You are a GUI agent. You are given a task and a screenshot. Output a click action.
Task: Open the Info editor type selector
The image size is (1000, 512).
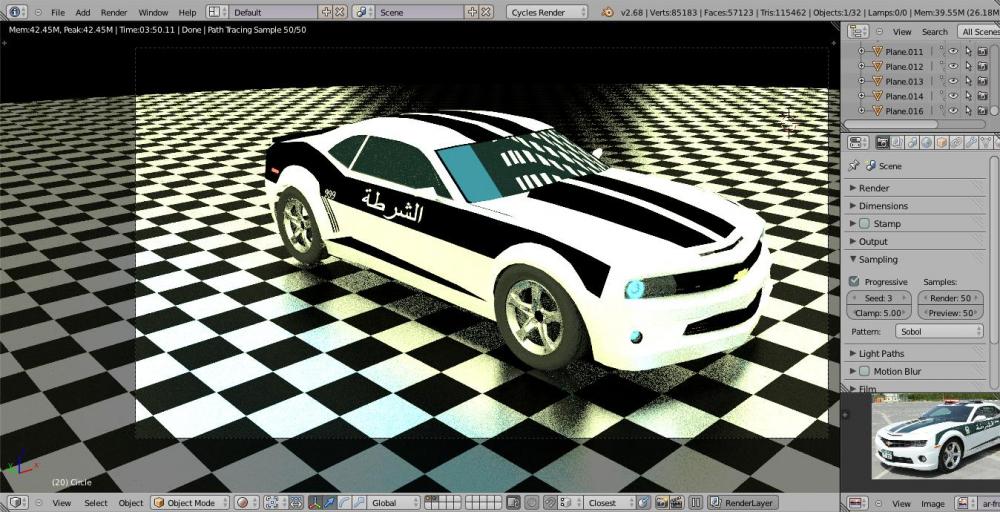tap(17, 12)
